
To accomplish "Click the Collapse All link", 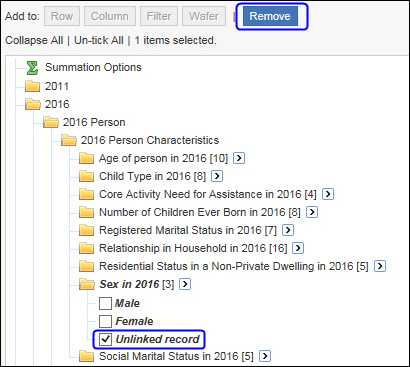I will pyautogui.click(x=34, y=40).
